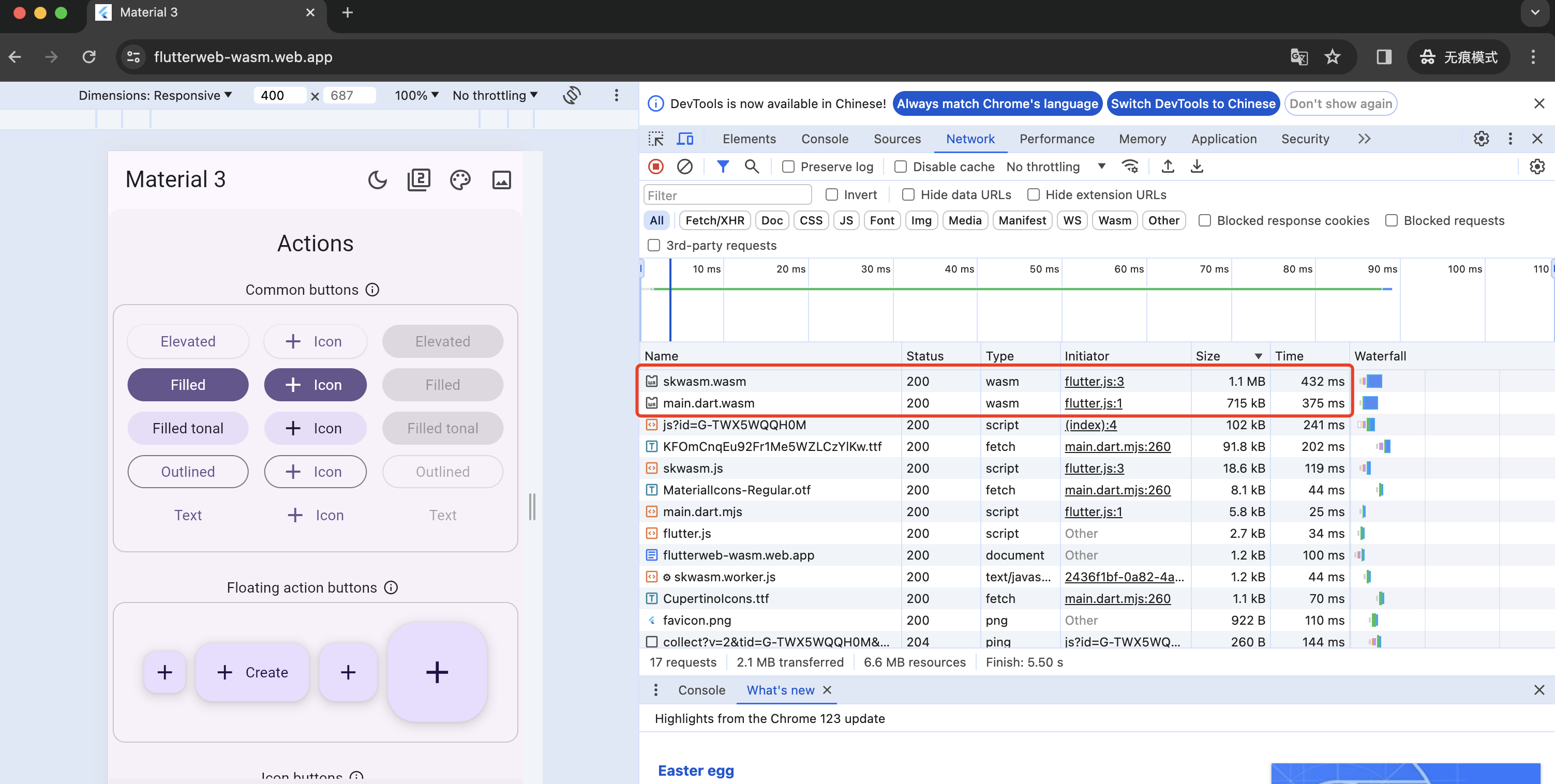Screen dimensions: 1555x784
Task: Open Network panel No throttling dropdown
Action: click(x=1055, y=167)
